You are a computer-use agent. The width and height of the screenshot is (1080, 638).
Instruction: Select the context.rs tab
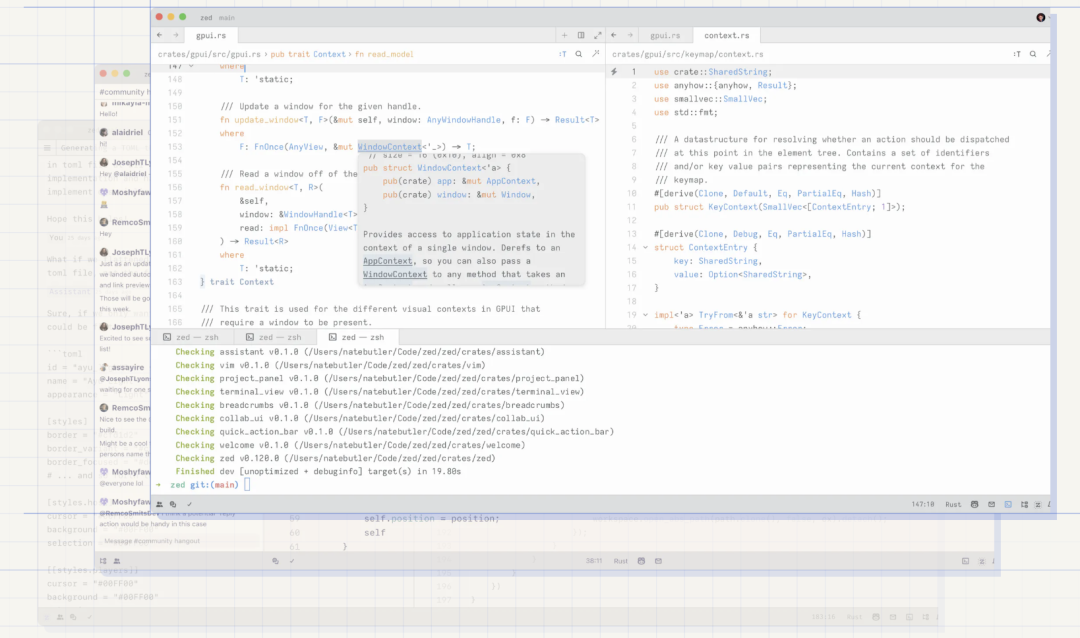pyautogui.click(x=727, y=35)
